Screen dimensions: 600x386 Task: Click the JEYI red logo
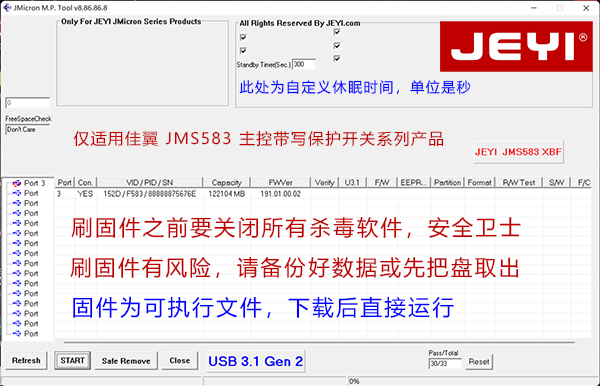pyautogui.click(x=516, y=46)
